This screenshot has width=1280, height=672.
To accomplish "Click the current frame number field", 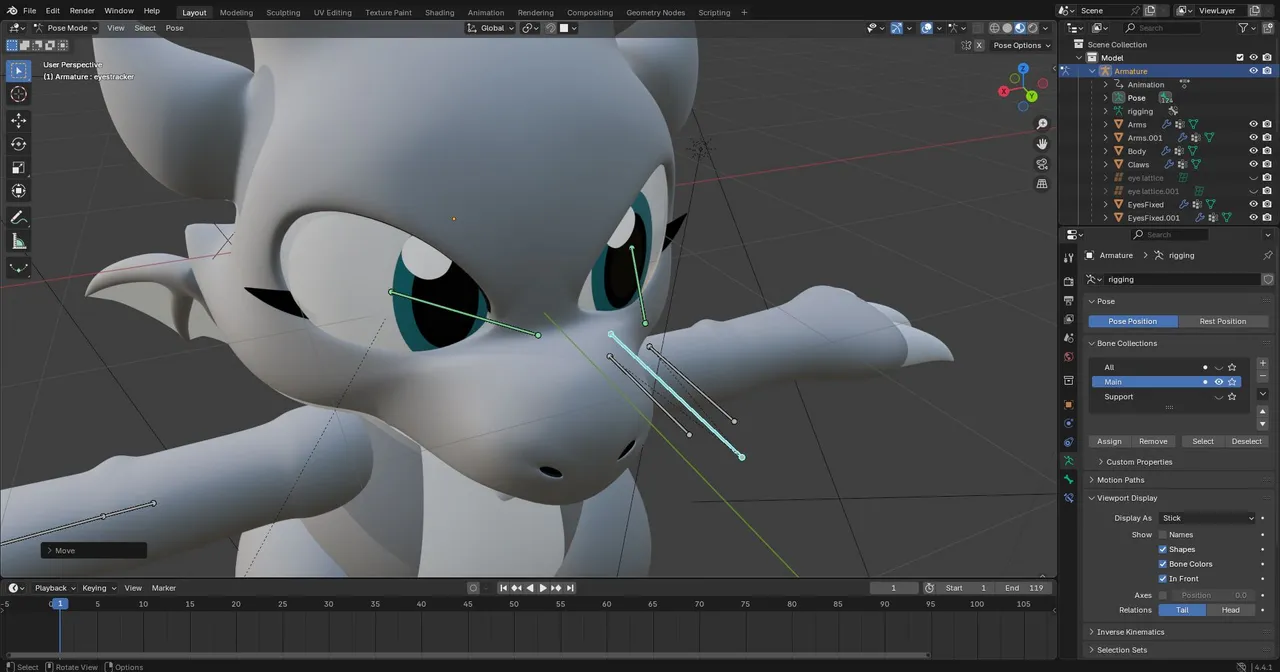I will tap(893, 588).
